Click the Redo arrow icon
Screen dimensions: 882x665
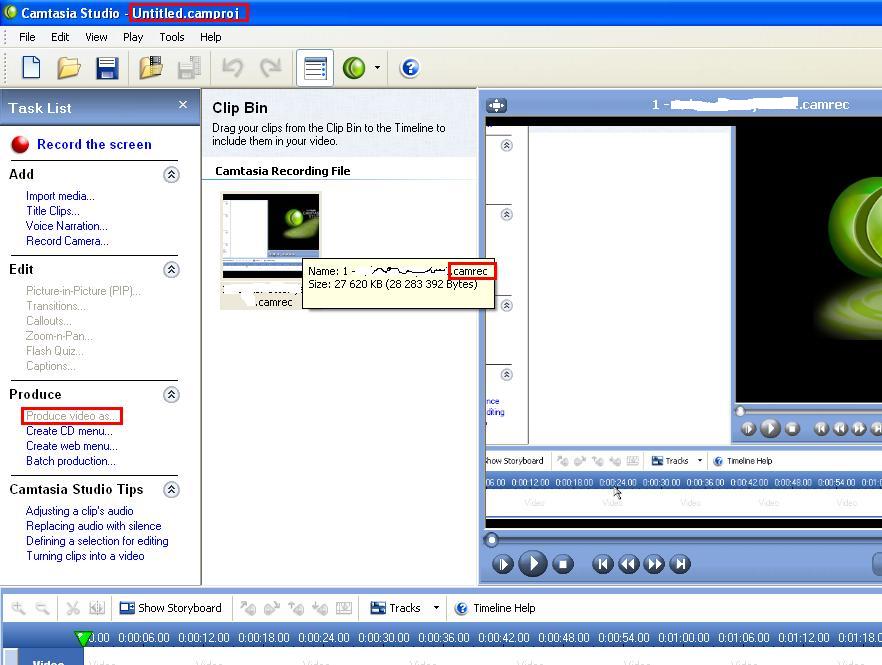coord(271,68)
